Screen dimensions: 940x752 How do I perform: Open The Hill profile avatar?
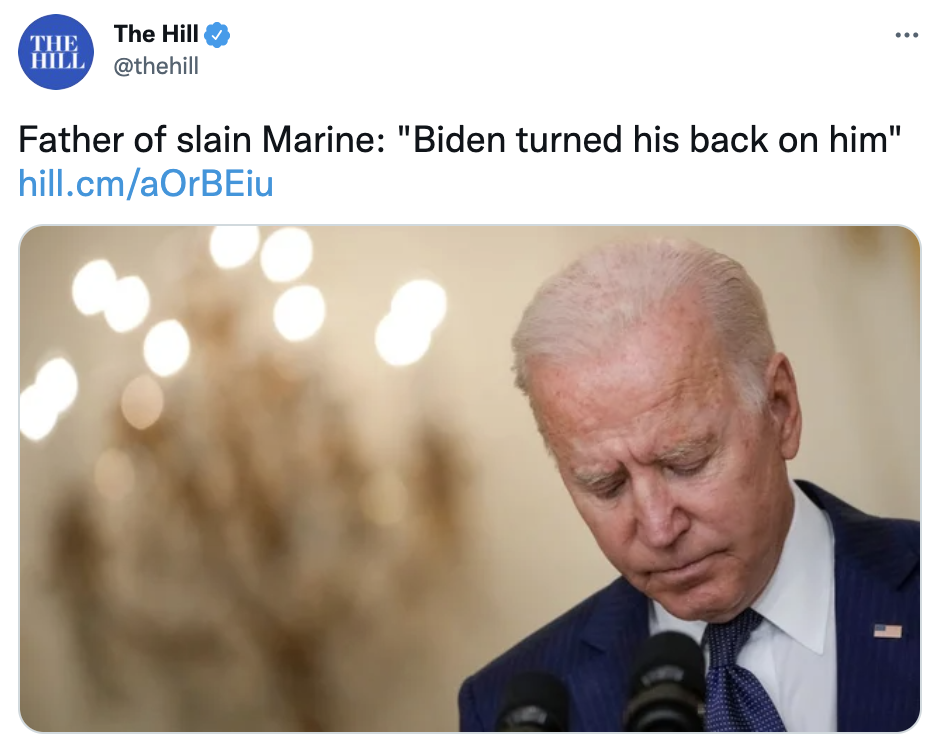(56, 52)
